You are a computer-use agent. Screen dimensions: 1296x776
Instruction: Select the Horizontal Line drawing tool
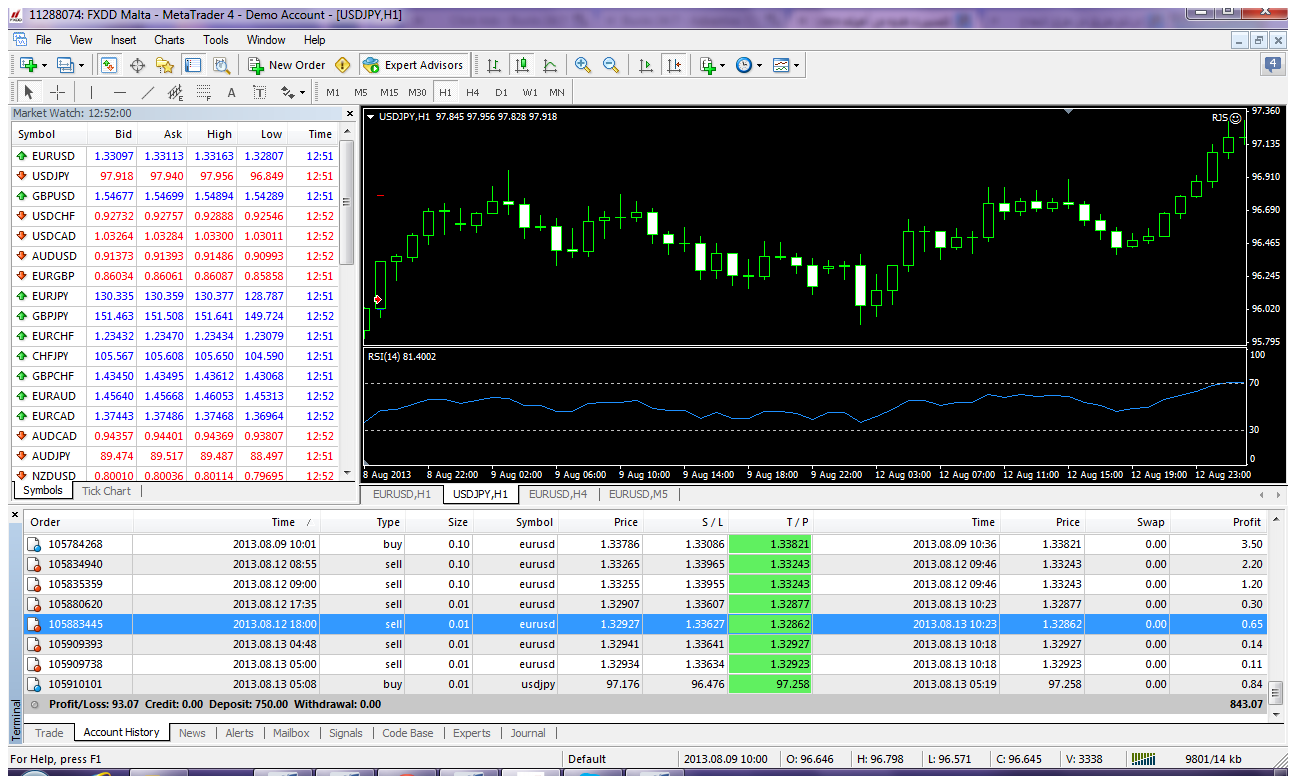[x=119, y=92]
